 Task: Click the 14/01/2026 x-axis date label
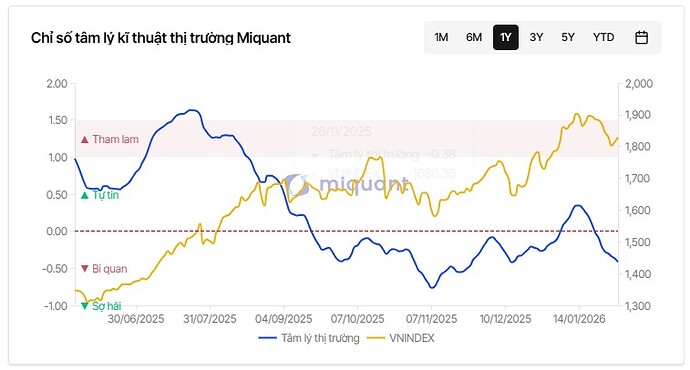pyautogui.click(x=579, y=319)
